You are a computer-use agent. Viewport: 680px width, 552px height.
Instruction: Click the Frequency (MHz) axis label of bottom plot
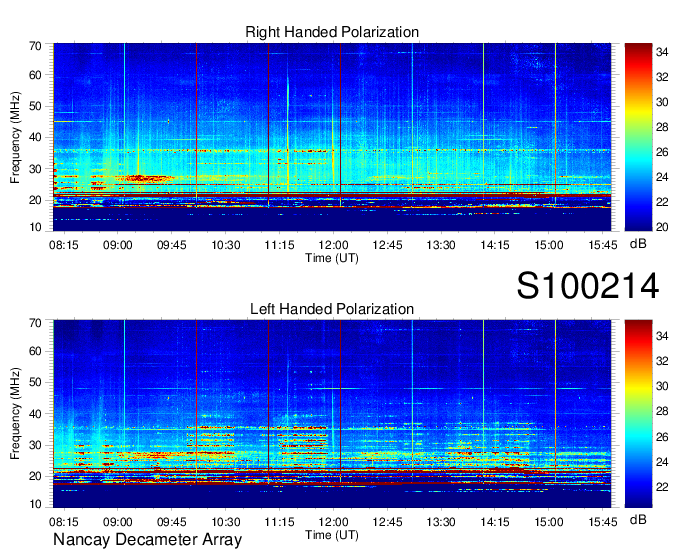click(15, 414)
